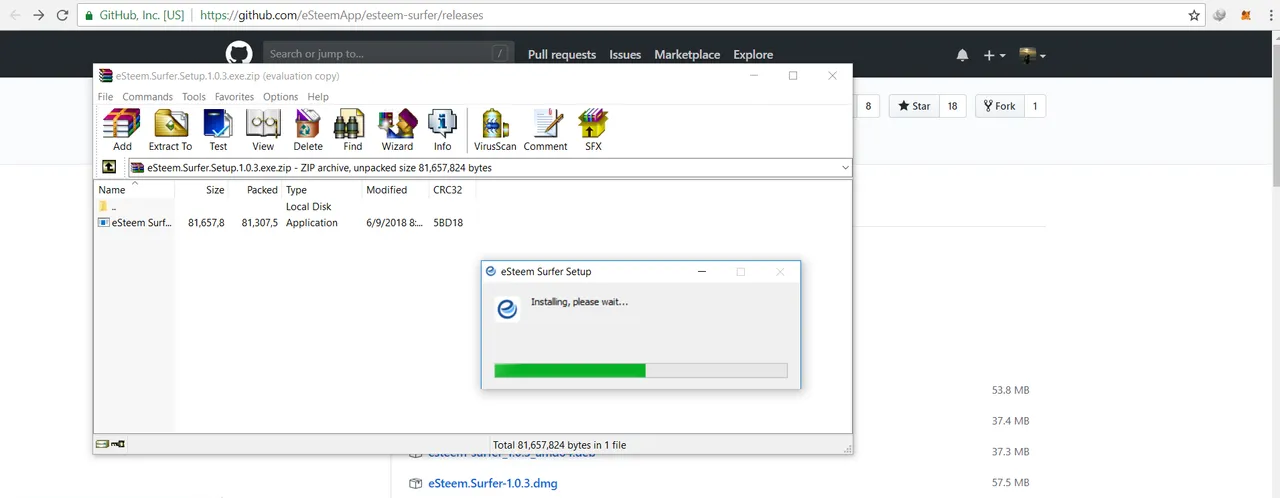Click the disk status icon in WinRAR status bar
Image resolution: width=1280 pixels, height=498 pixels.
tap(102, 444)
